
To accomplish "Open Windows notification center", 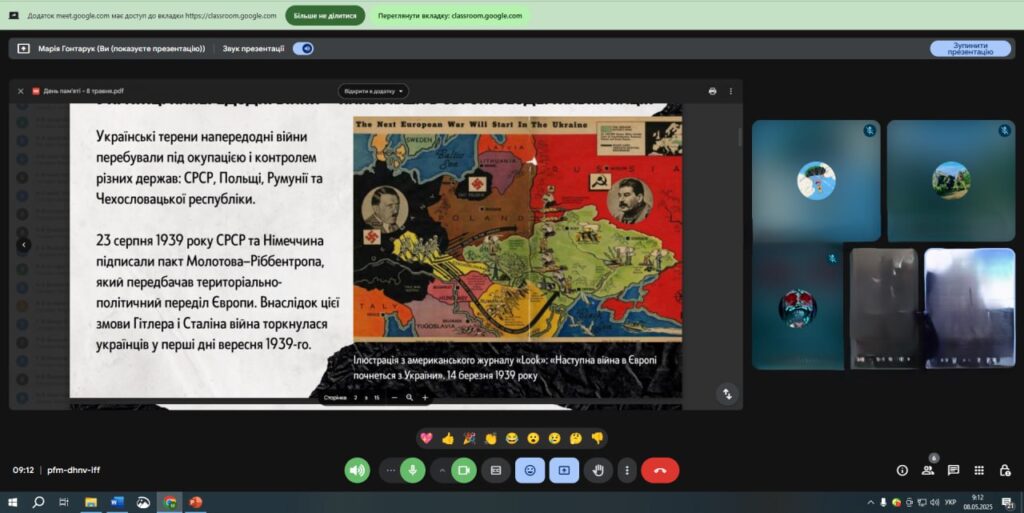I will pyautogui.click(x=1008, y=503).
